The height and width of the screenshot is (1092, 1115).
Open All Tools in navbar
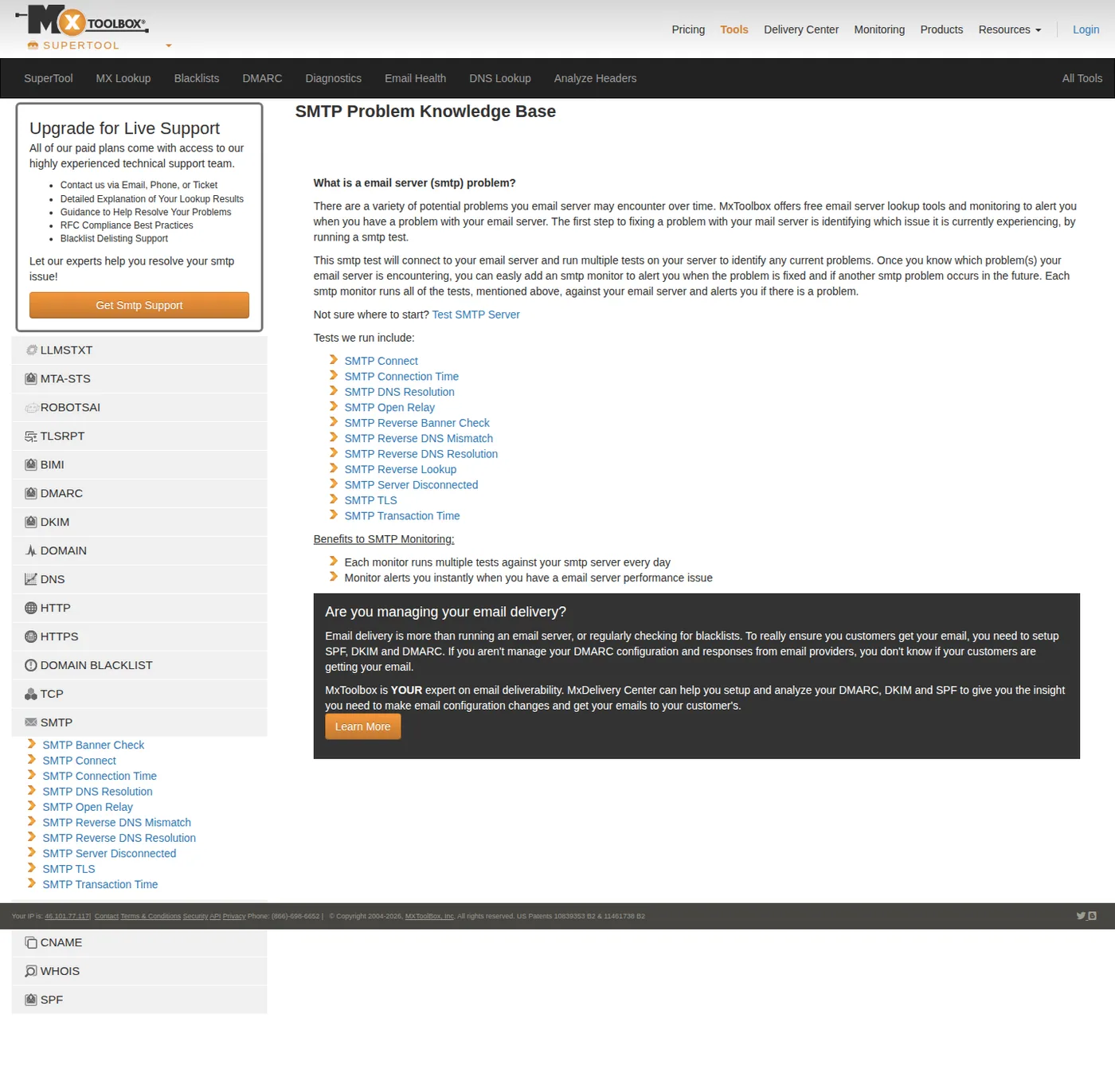coord(1082,78)
